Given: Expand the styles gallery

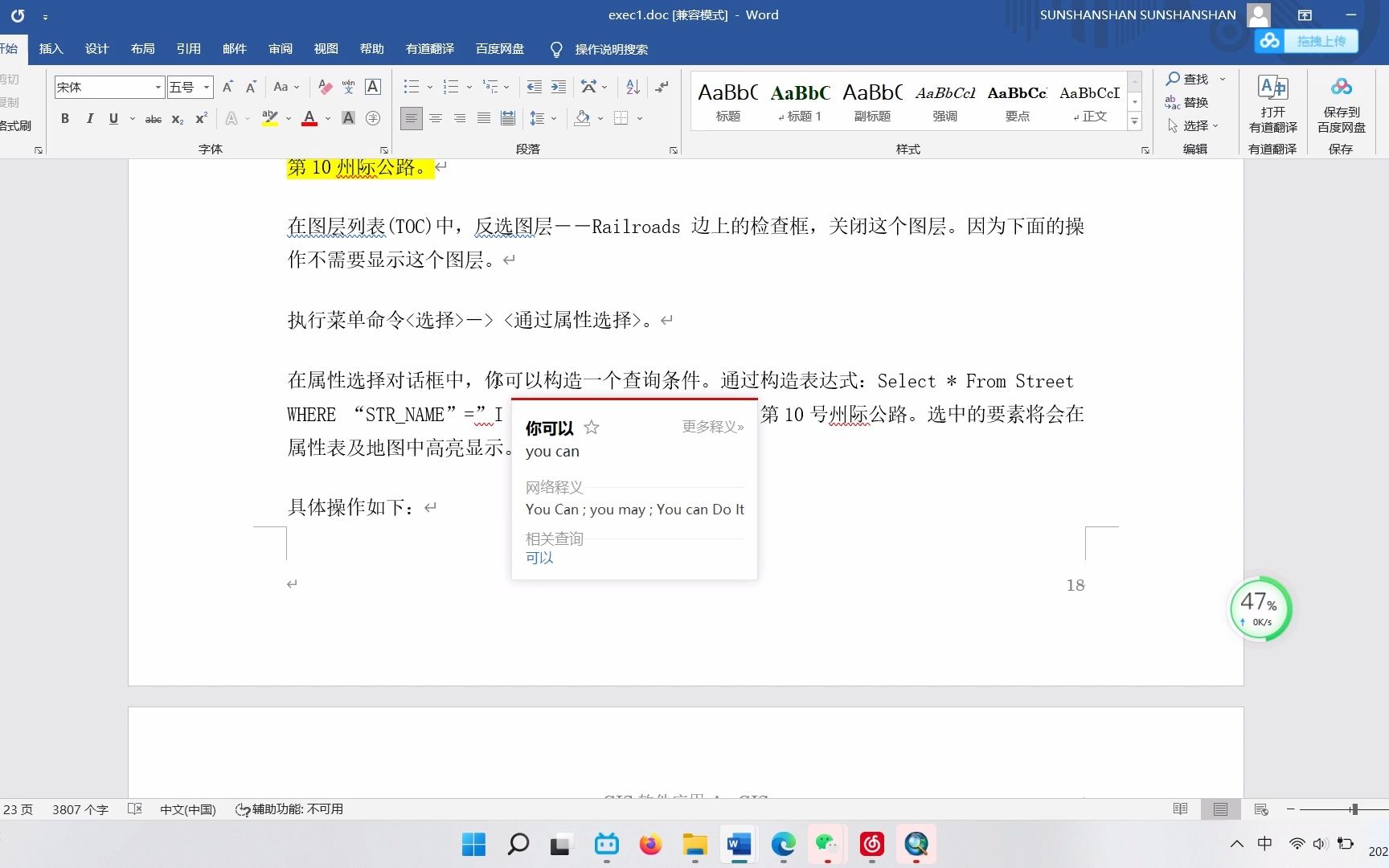Looking at the screenshot, I should click(x=1134, y=122).
